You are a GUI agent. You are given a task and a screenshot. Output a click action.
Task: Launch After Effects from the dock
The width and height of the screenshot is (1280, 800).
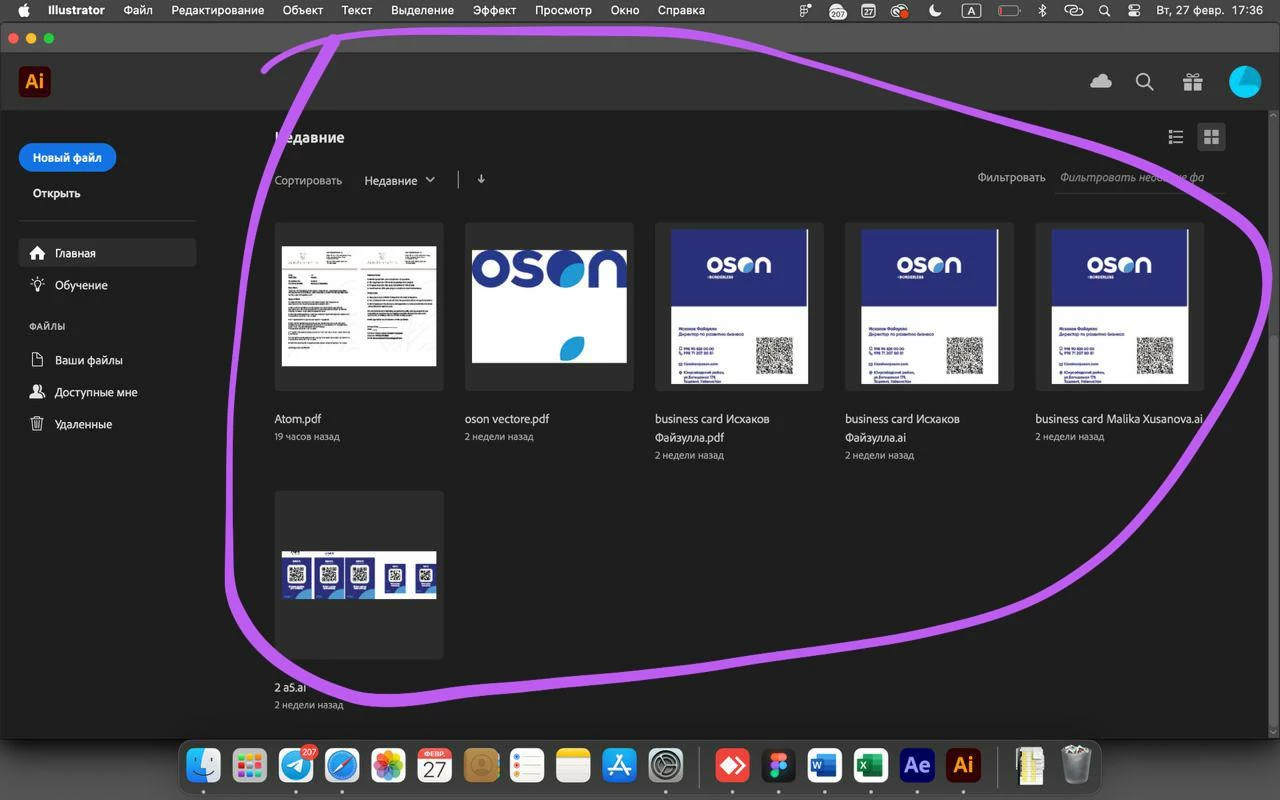[917, 766]
